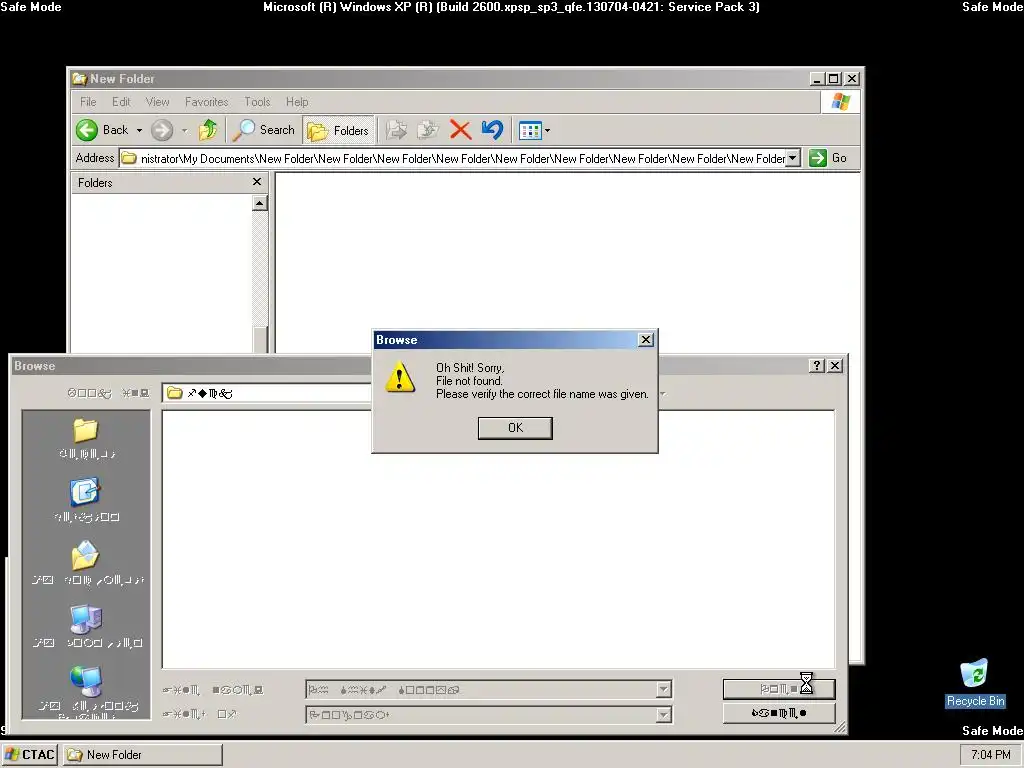Click the green Back arrow icon
1024x768 pixels.
coord(87,130)
